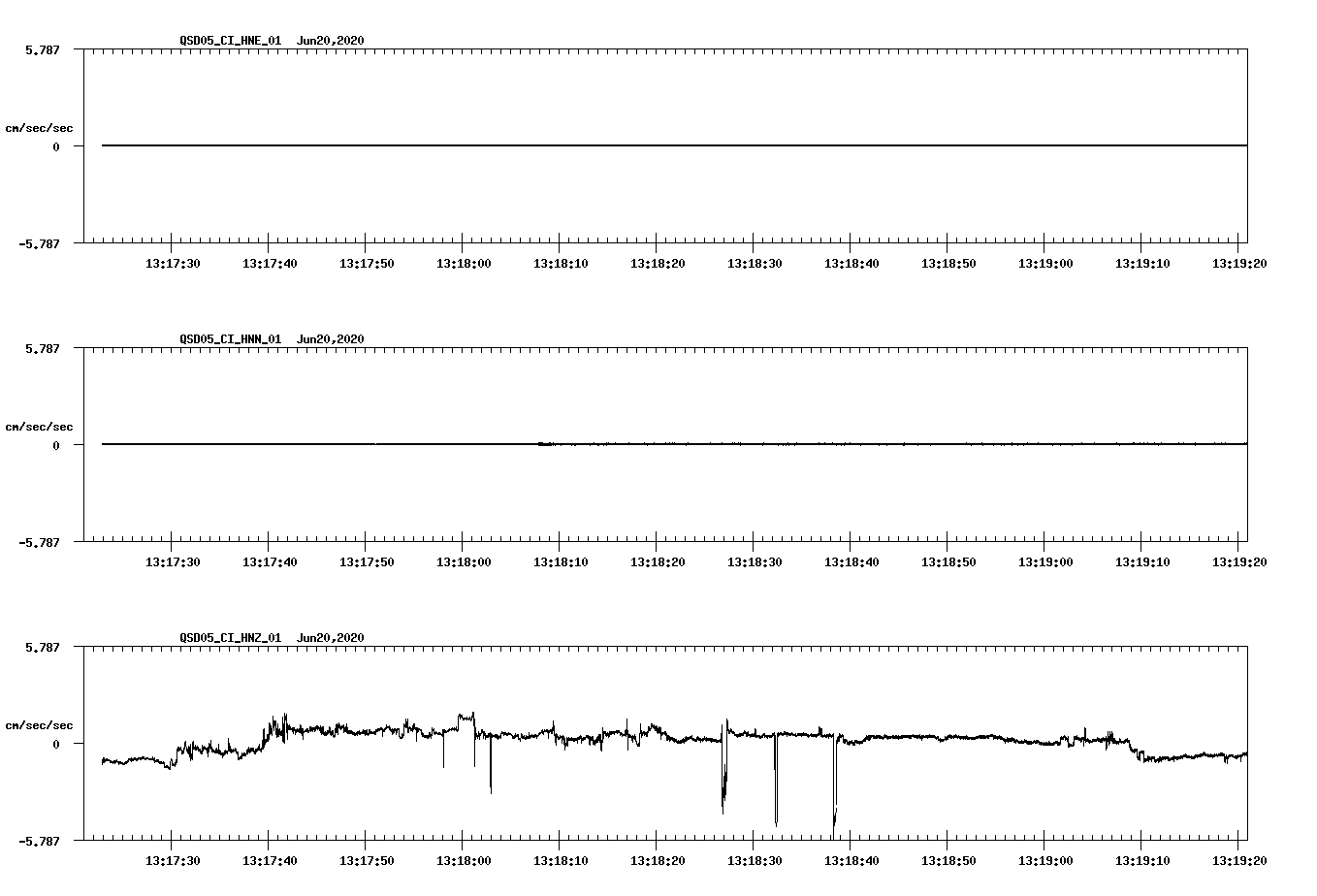The width and height of the screenshot is (1317, 896).
Task: Click the HNZ spike just after 13:18:00
Action: point(491,764)
